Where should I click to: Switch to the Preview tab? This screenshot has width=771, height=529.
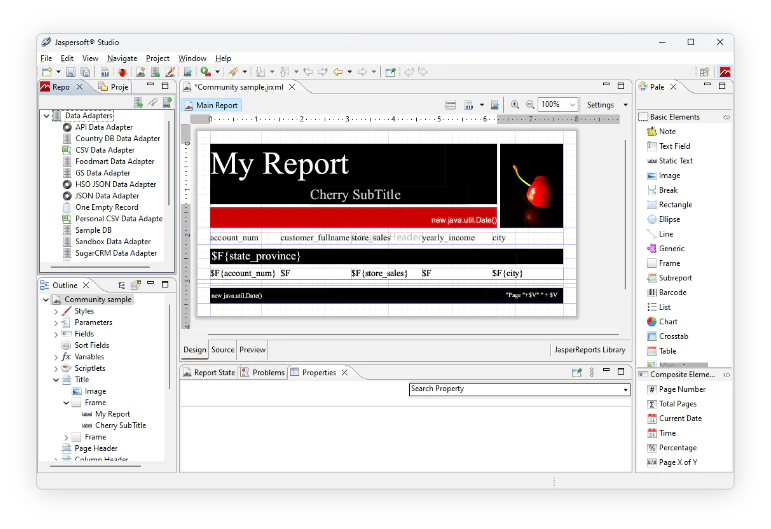tap(252, 350)
